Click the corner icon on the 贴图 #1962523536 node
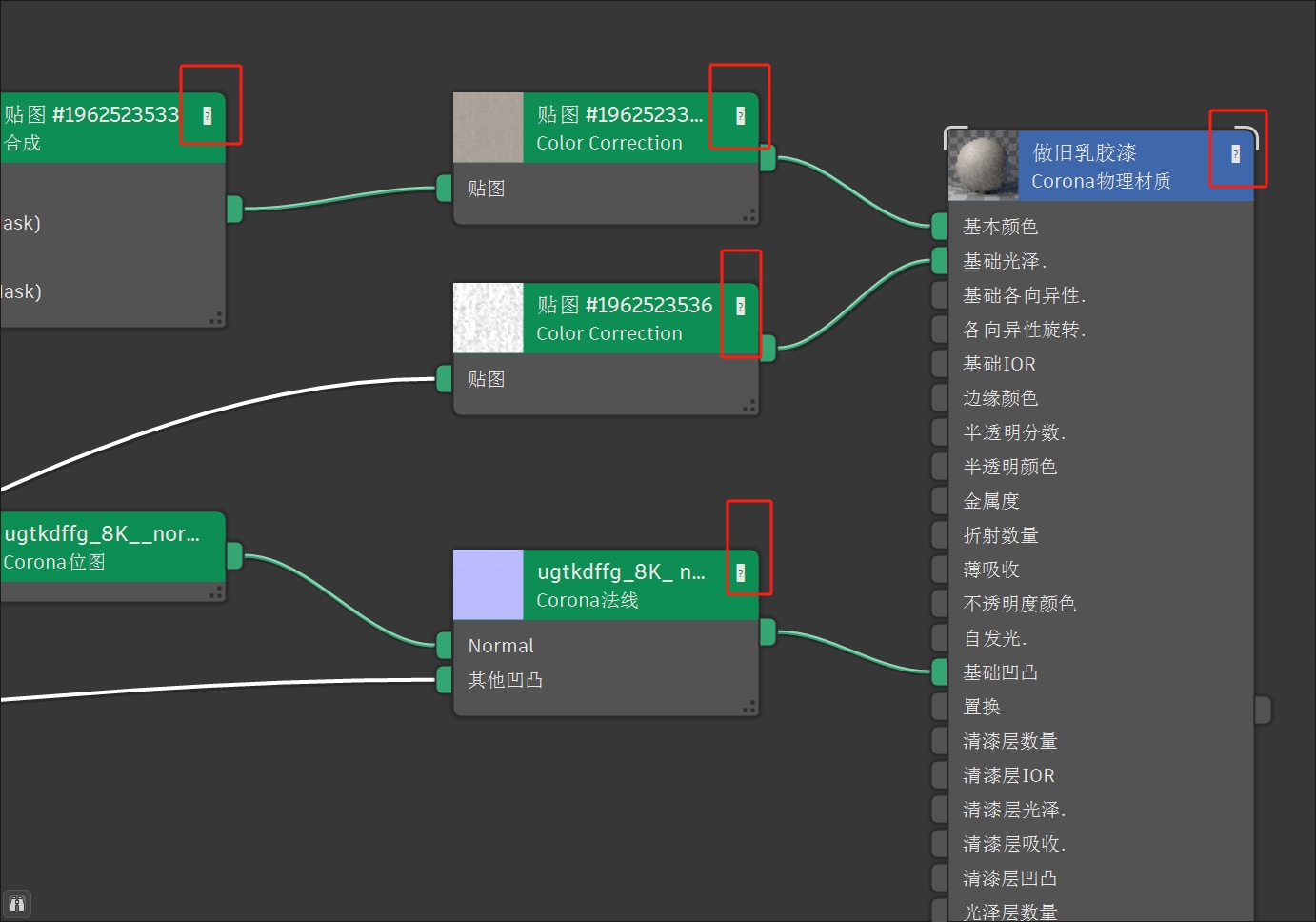This screenshot has width=1316, height=922. (740, 307)
